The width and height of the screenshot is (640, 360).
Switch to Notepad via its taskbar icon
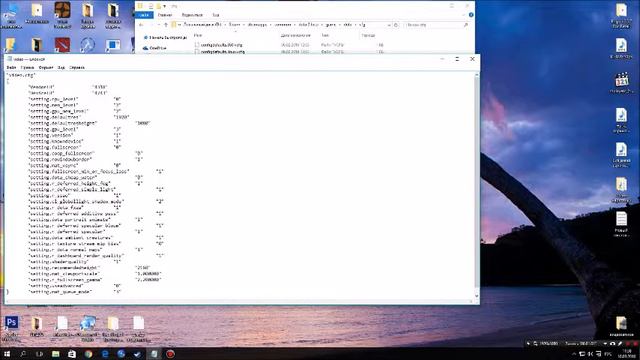(x=154, y=354)
